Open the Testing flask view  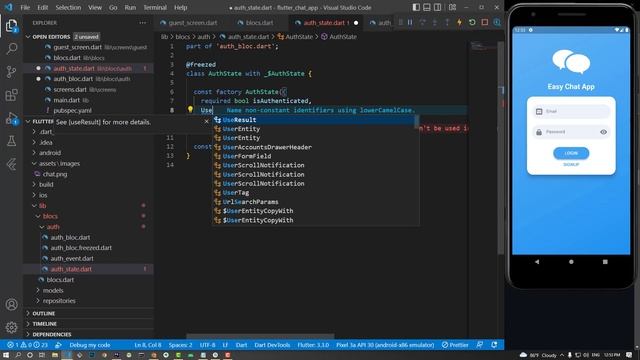11,141
